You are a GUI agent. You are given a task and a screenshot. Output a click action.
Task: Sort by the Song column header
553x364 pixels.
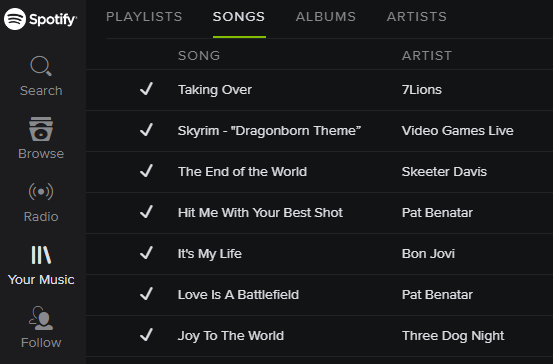coord(199,55)
